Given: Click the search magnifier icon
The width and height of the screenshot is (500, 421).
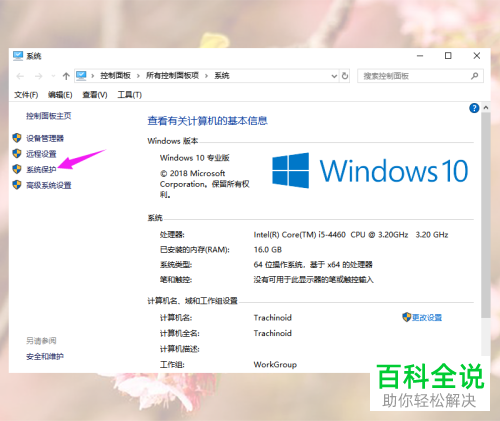Looking at the screenshot, I should coord(474,76).
